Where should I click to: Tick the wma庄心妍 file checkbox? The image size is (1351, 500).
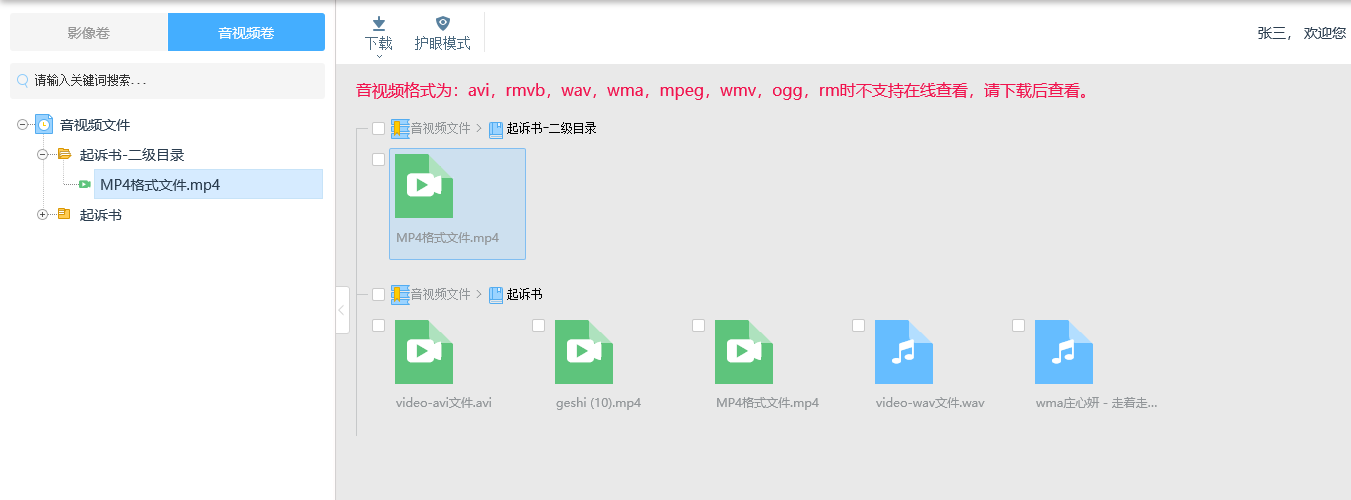click(1018, 325)
